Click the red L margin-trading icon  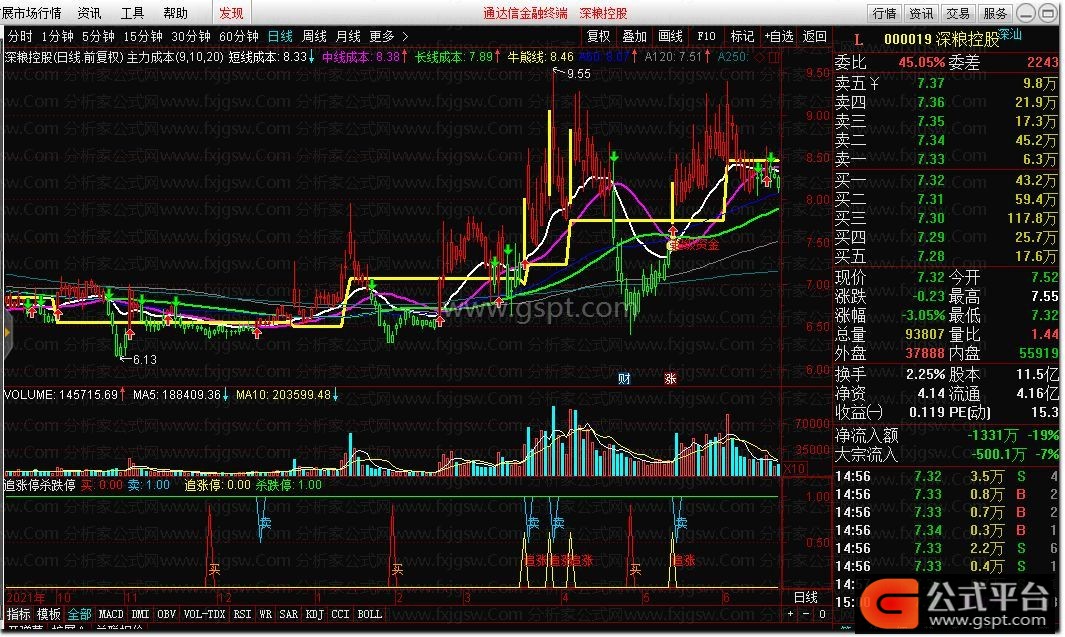pyautogui.click(x=858, y=40)
